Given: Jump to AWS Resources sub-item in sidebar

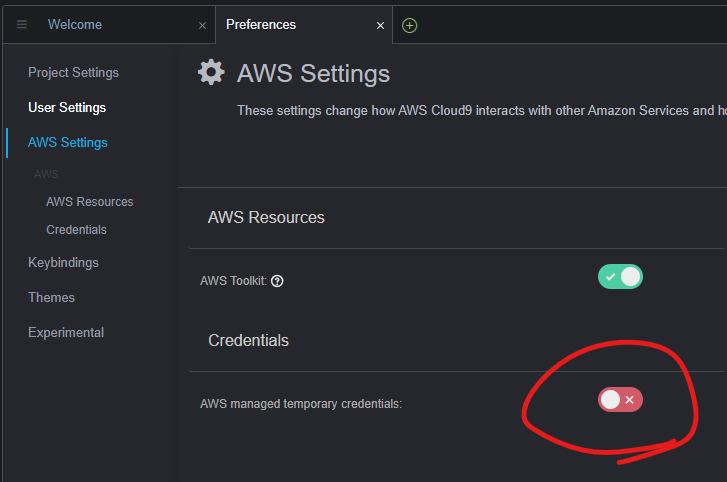Looking at the screenshot, I should 89,202.
